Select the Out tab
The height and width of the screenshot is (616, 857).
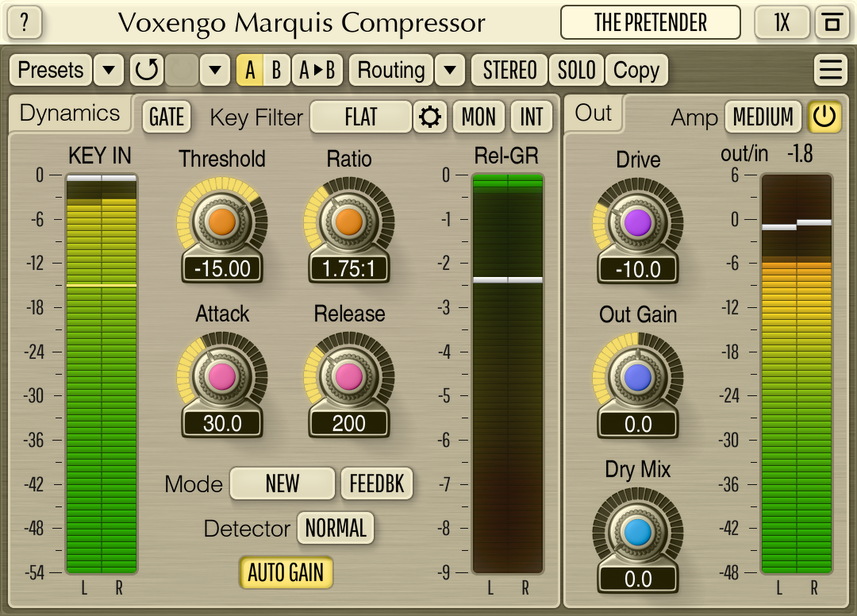(x=593, y=113)
